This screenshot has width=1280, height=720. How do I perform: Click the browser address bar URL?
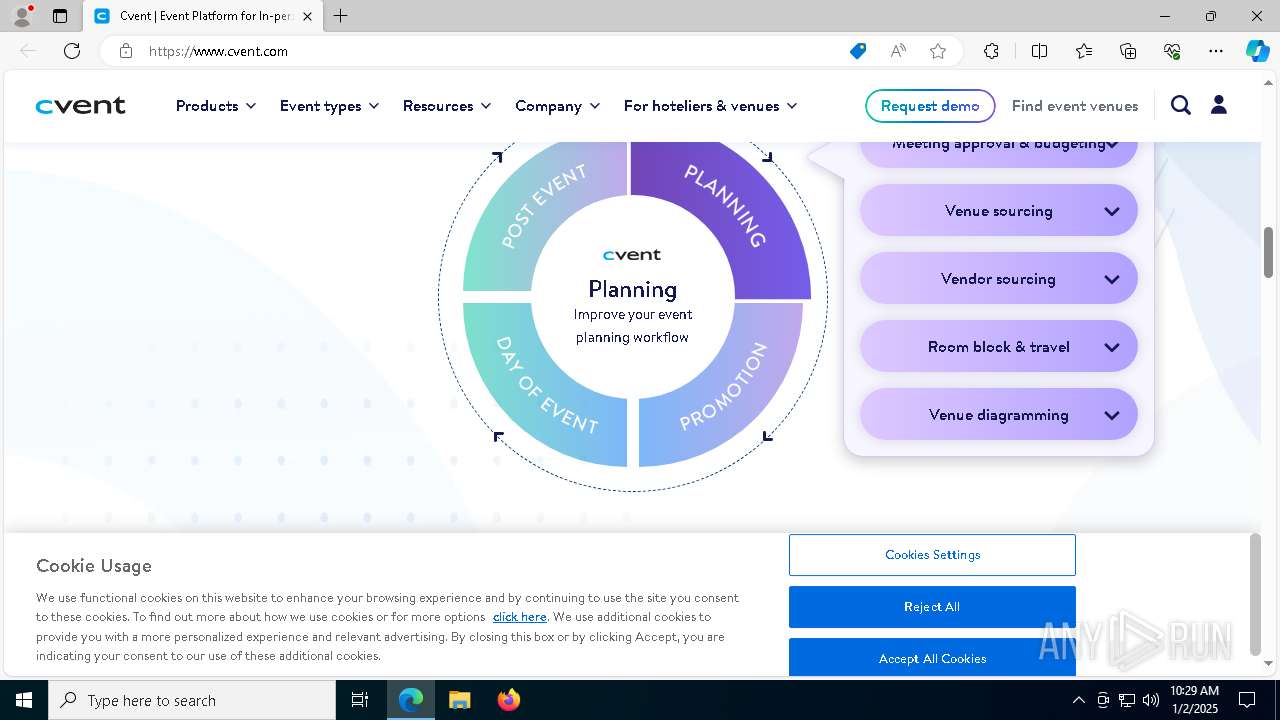click(x=218, y=51)
